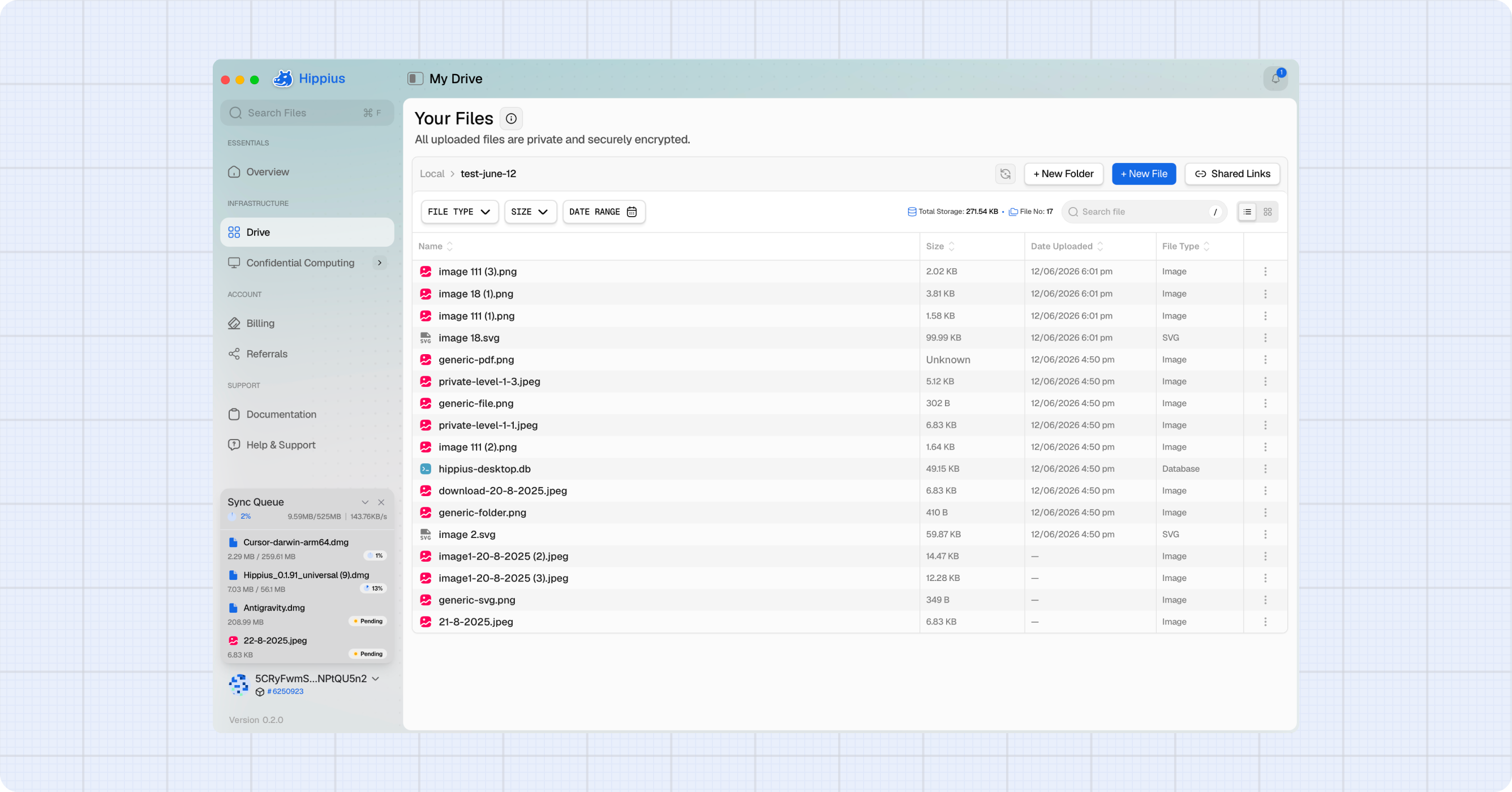Click the Pending status for Antigravity.dmg
The image size is (1512, 792).
pyautogui.click(x=368, y=621)
